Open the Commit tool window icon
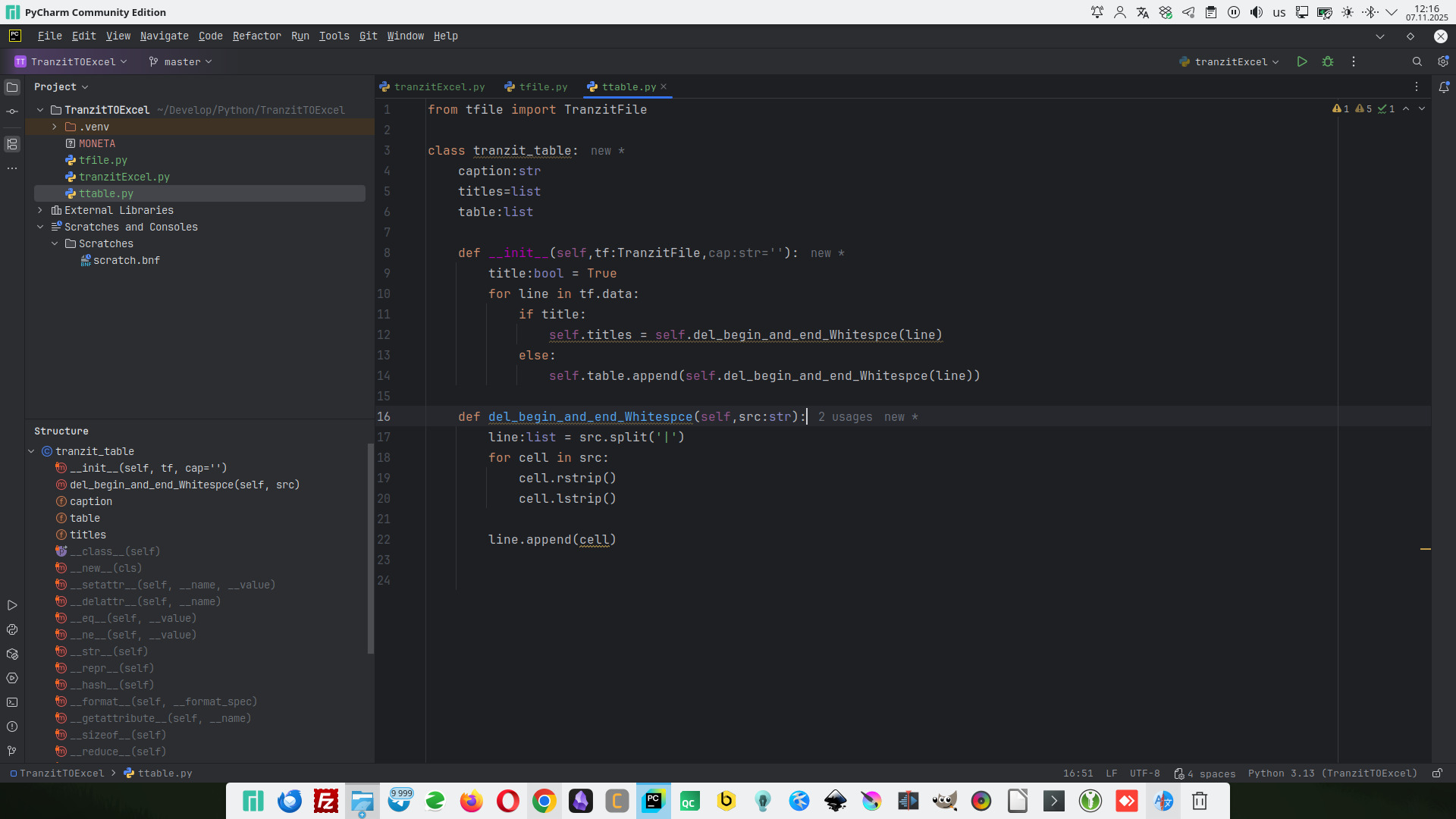The height and width of the screenshot is (819, 1456). pyautogui.click(x=12, y=111)
